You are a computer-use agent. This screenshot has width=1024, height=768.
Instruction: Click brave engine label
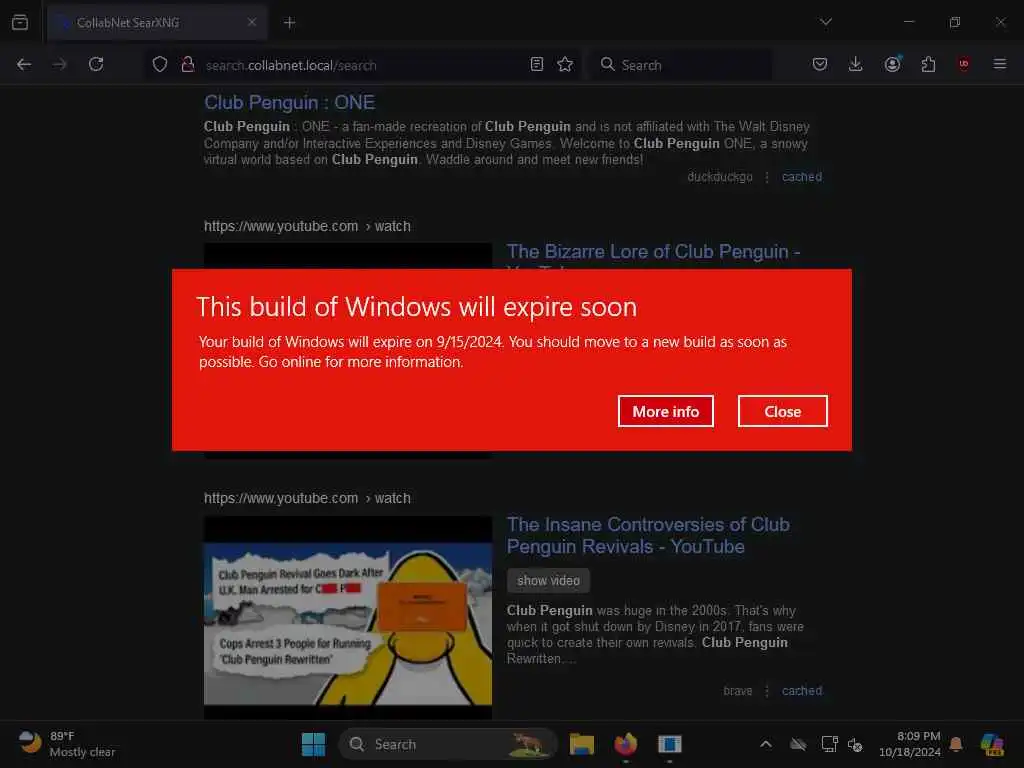click(x=738, y=691)
